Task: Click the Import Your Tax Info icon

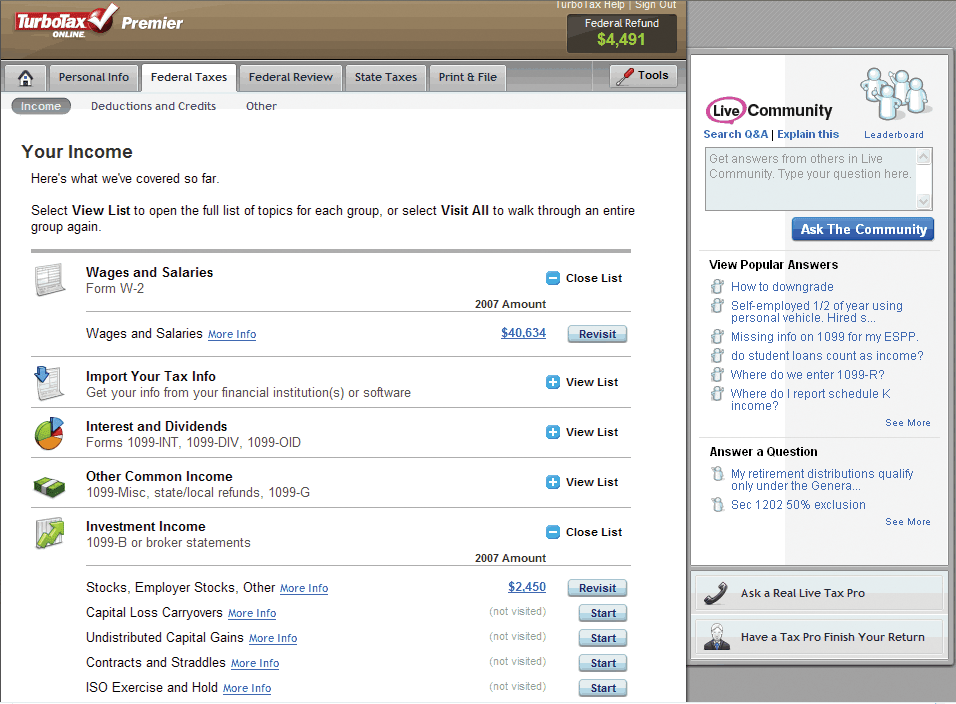Action: click(x=49, y=383)
